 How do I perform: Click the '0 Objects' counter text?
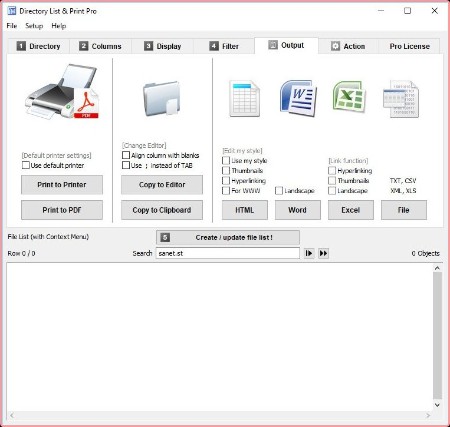pos(425,253)
